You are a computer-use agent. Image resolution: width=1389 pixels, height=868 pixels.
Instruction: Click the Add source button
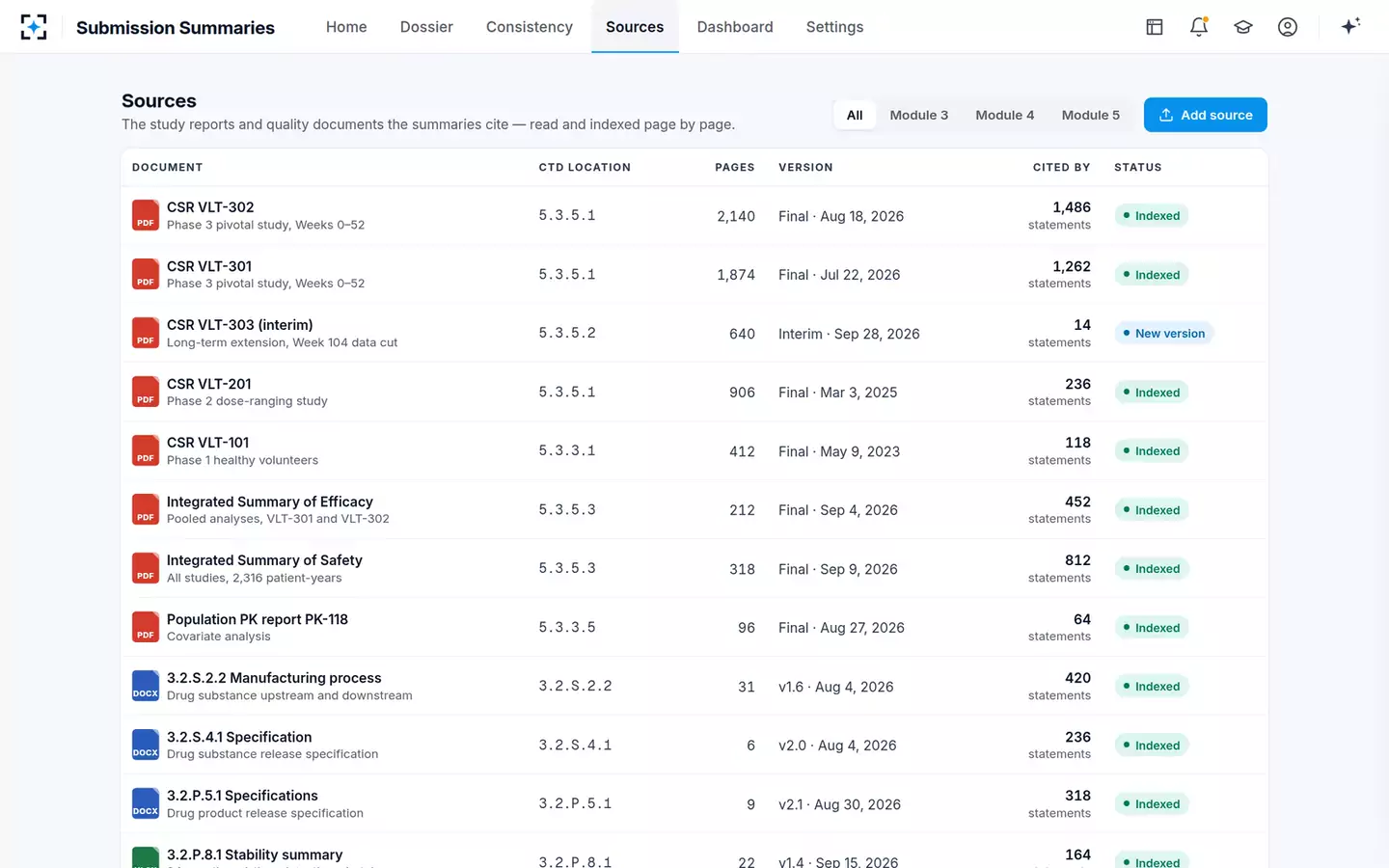click(1206, 115)
